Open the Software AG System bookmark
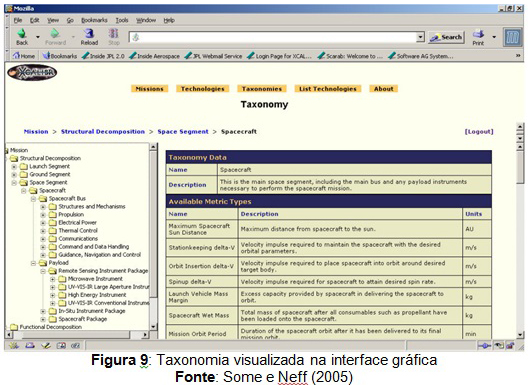Viewport: 528px width, 385px height. (421, 56)
